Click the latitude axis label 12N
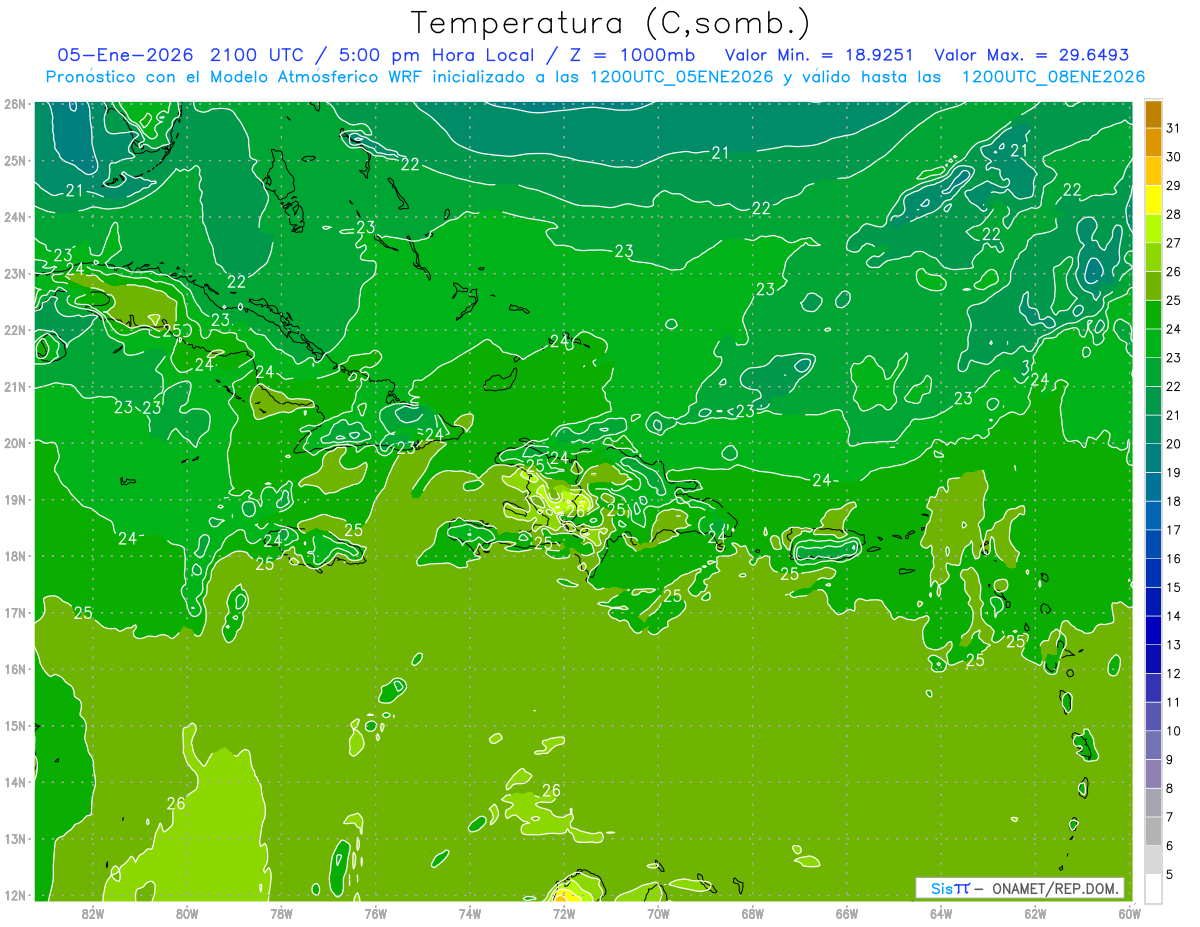 [x=15, y=895]
